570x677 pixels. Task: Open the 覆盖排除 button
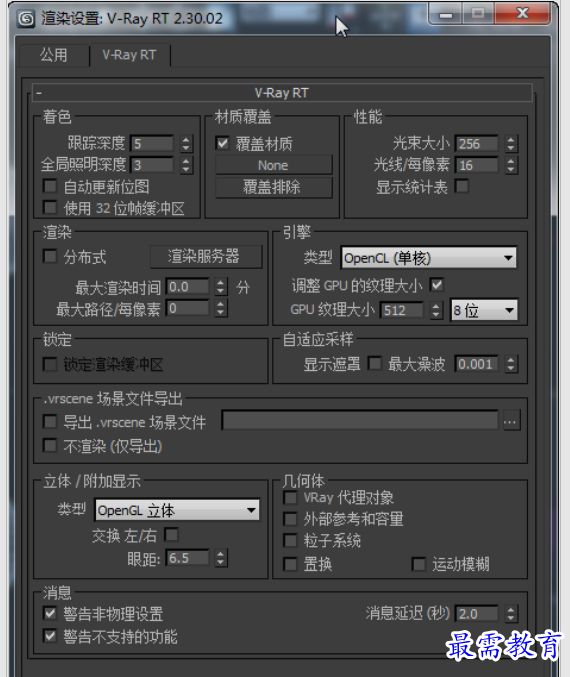(x=274, y=187)
